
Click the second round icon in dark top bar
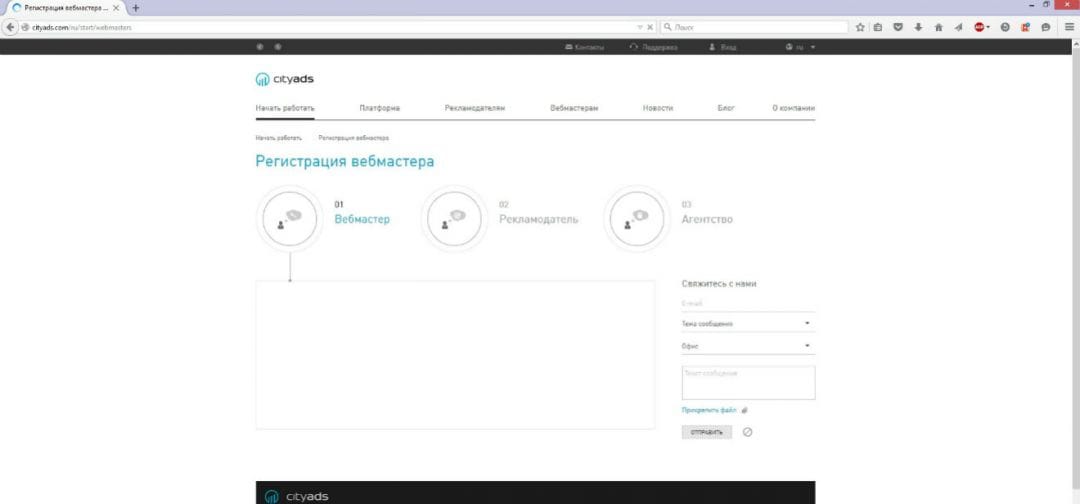point(278,47)
